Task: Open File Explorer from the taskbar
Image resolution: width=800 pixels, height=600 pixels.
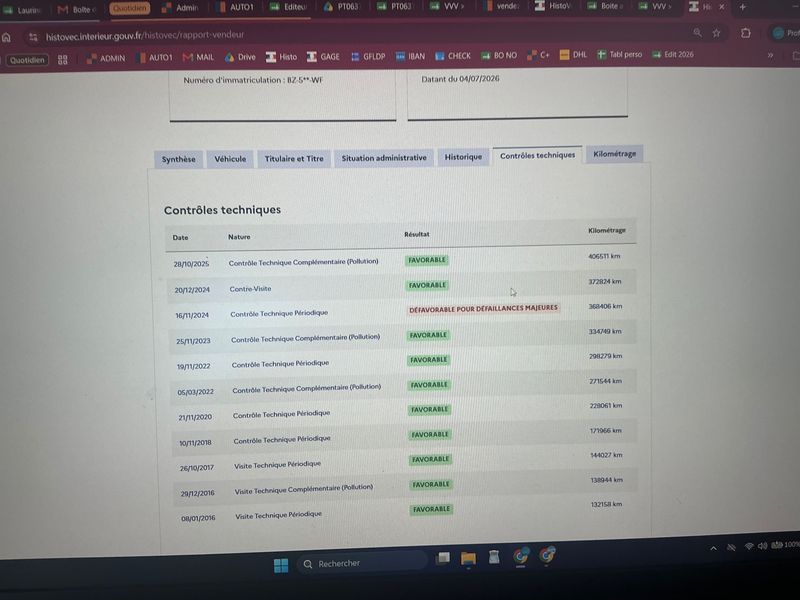Action: (468, 559)
